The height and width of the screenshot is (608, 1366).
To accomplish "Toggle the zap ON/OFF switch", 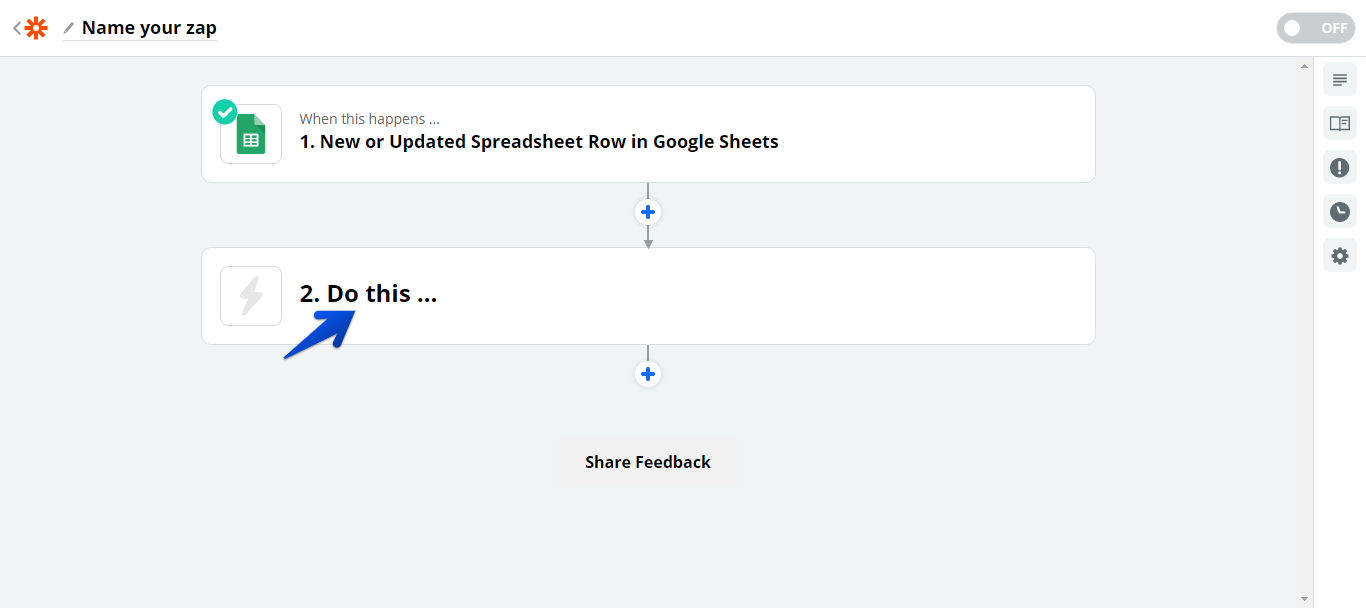I will [1315, 28].
